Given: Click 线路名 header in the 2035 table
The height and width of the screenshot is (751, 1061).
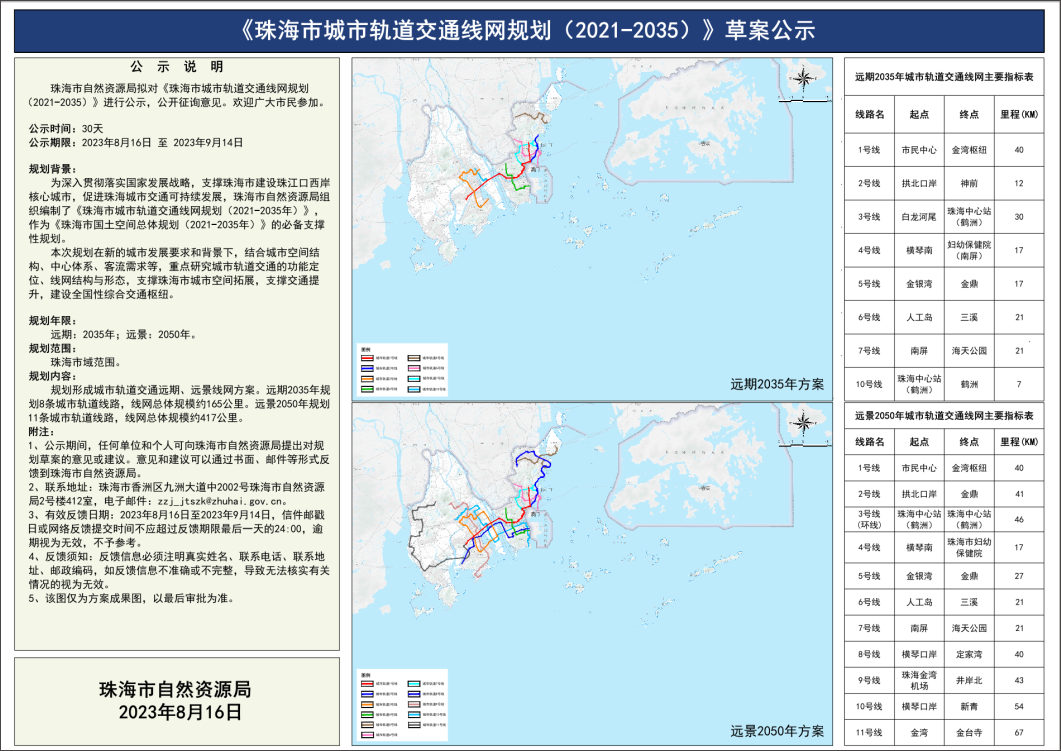Looking at the screenshot, I should (870, 114).
